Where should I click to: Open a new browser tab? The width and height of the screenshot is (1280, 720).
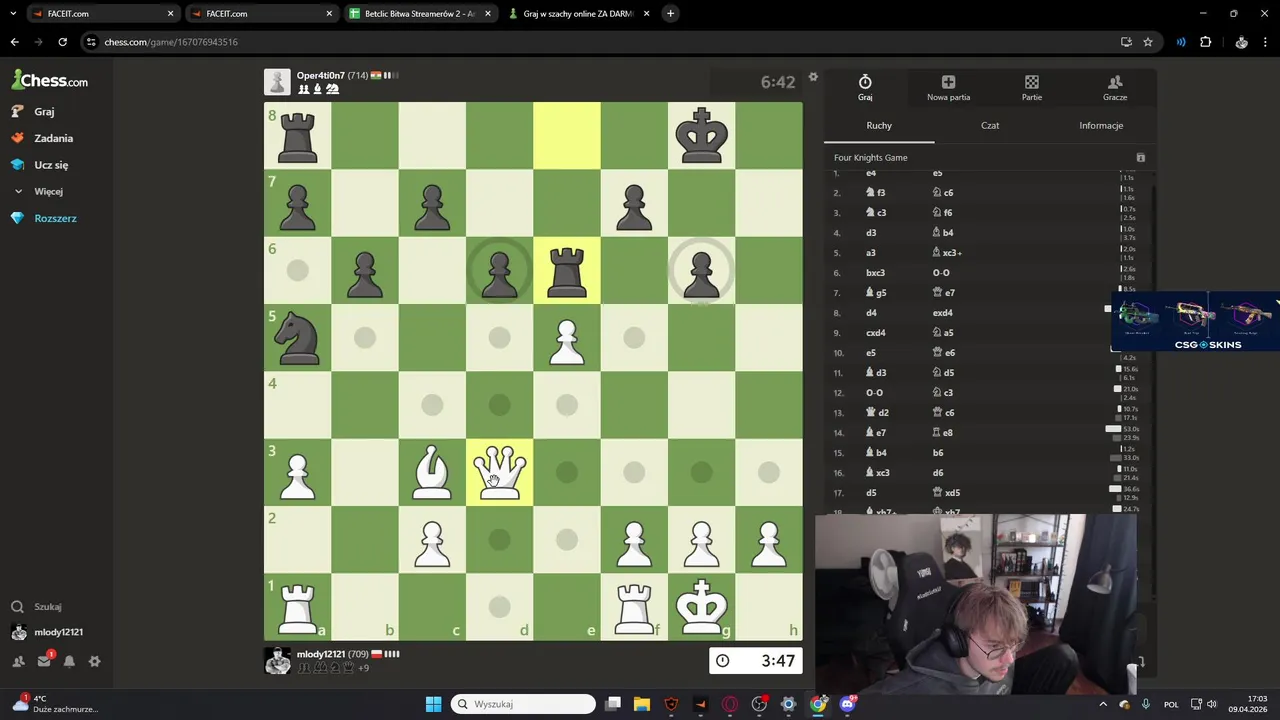click(x=670, y=14)
